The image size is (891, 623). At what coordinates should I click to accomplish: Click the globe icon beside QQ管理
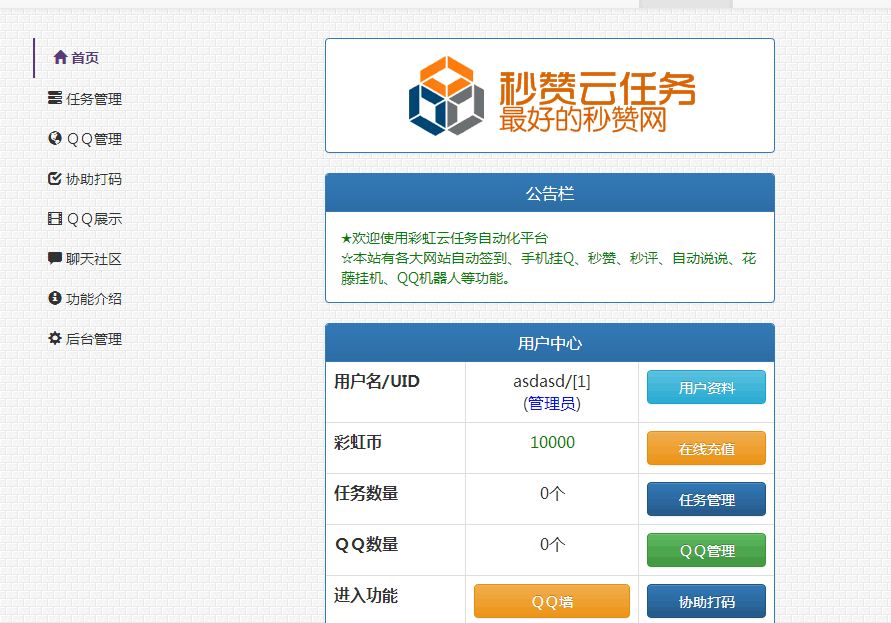[55, 138]
